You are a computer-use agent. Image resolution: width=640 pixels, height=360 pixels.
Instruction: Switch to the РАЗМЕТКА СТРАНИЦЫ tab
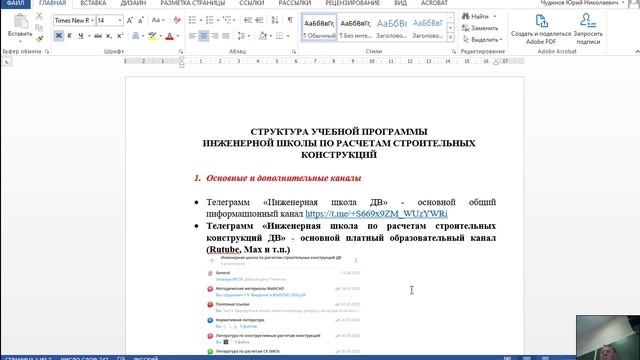(193, 3)
